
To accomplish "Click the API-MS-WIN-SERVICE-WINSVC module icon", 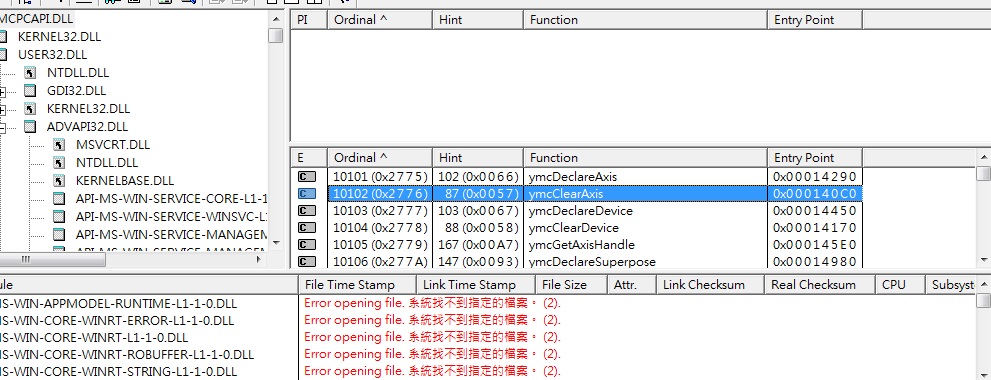I will point(59,216).
